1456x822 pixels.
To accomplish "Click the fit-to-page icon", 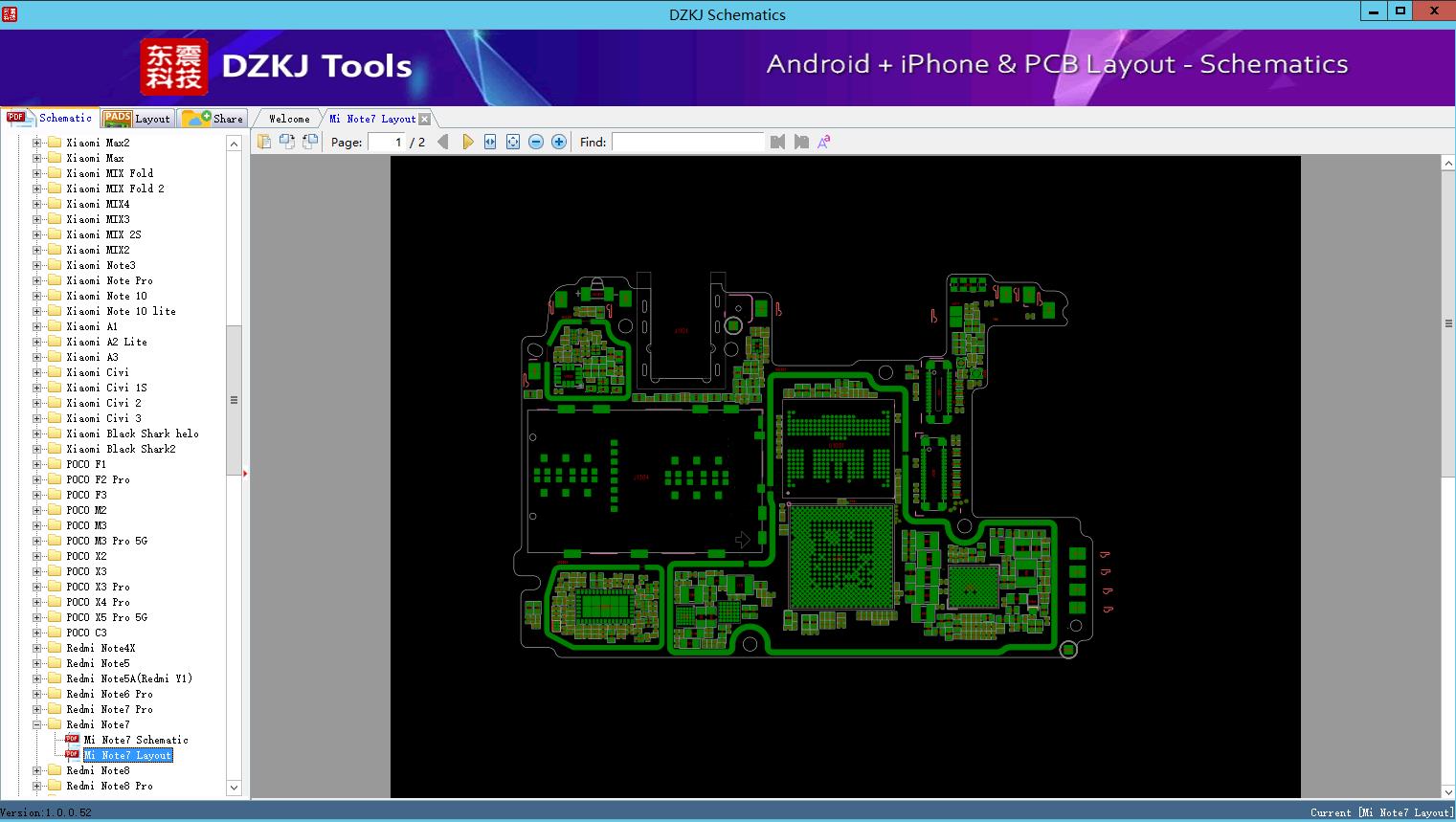I will pos(513,142).
